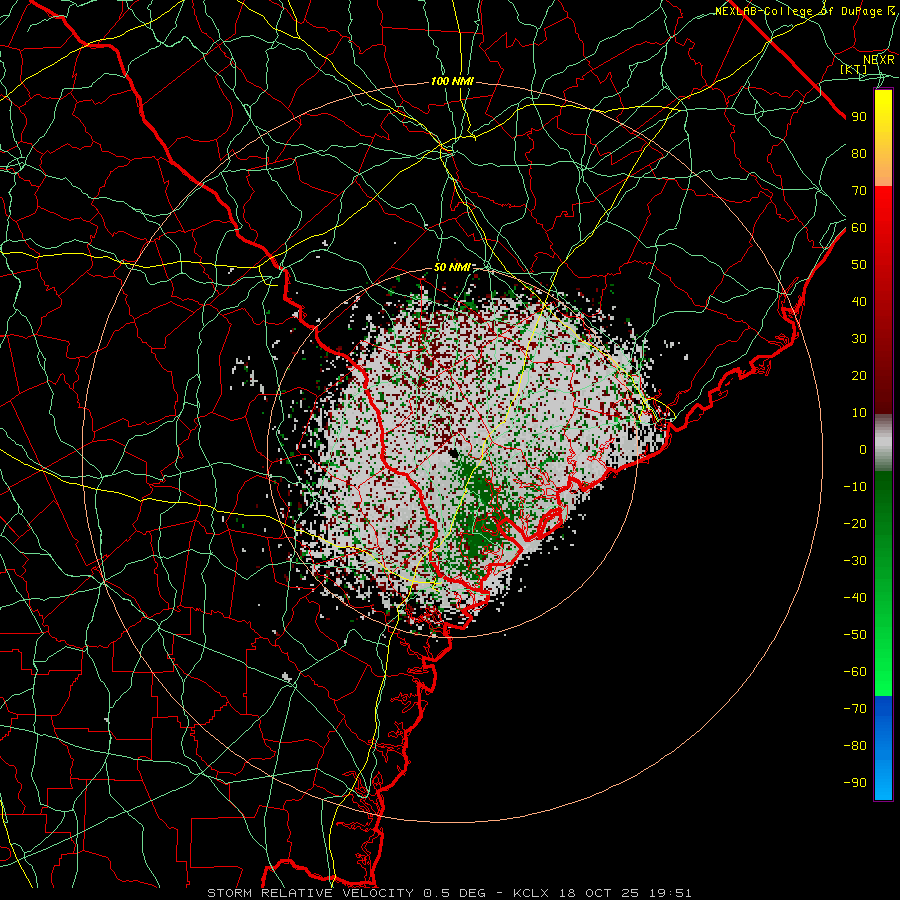The width and height of the screenshot is (900, 900).
Task: Click the -80 scale value
Action: (x=855, y=746)
